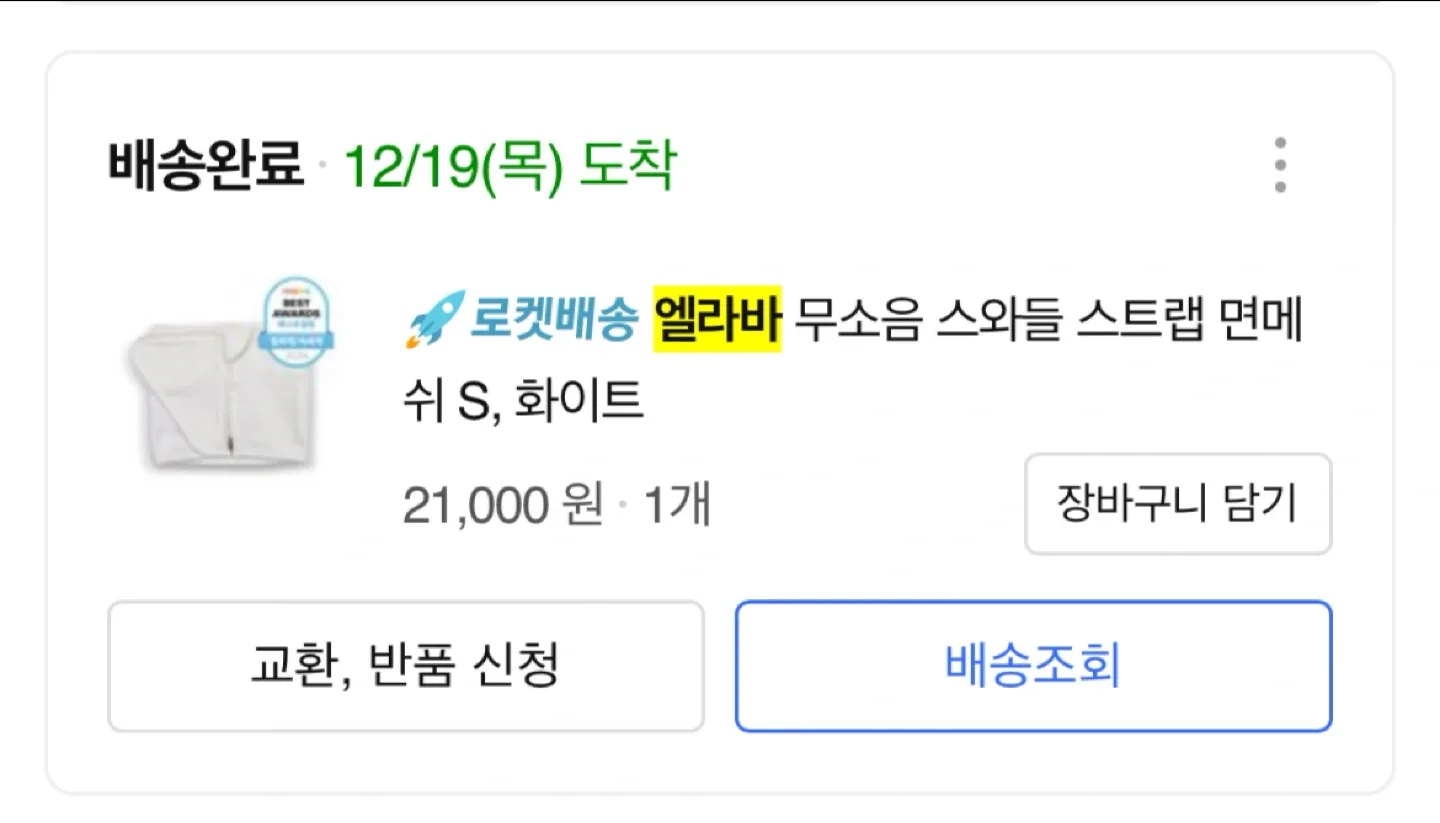Tap the 1개 quantity label
Viewport: 1440px width, 823px height.
(x=676, y=506)
